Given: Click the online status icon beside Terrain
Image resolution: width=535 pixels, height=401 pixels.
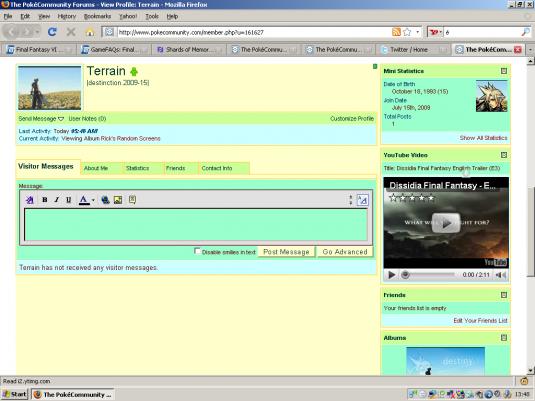Looking at the screenshot, I should pos(134,71).
